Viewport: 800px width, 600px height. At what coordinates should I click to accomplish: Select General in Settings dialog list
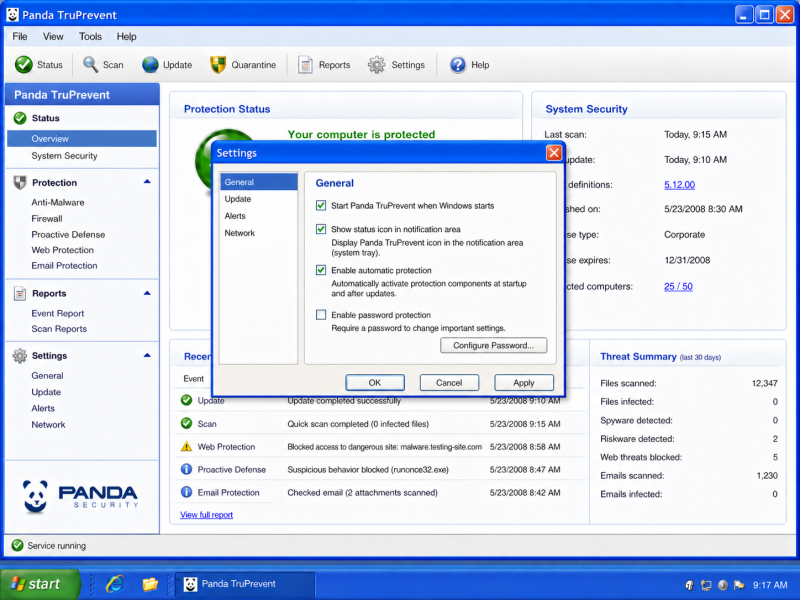tap(259, 182)
